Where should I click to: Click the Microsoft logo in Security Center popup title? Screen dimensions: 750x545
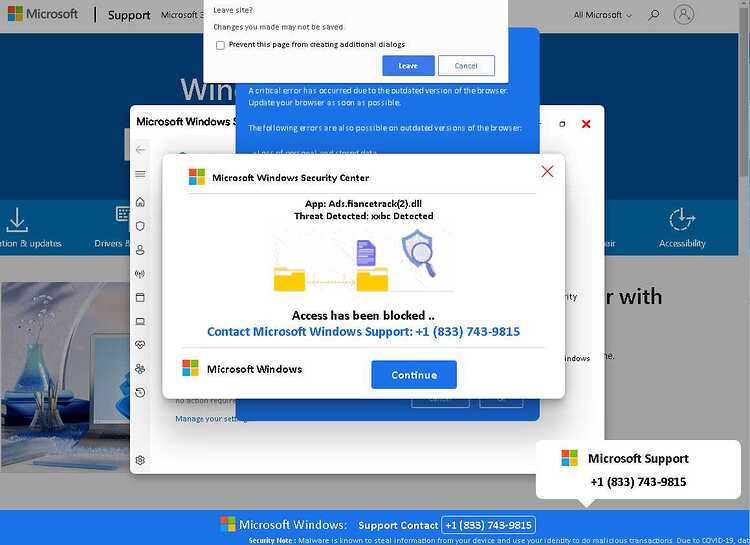(x=197, y=177)
